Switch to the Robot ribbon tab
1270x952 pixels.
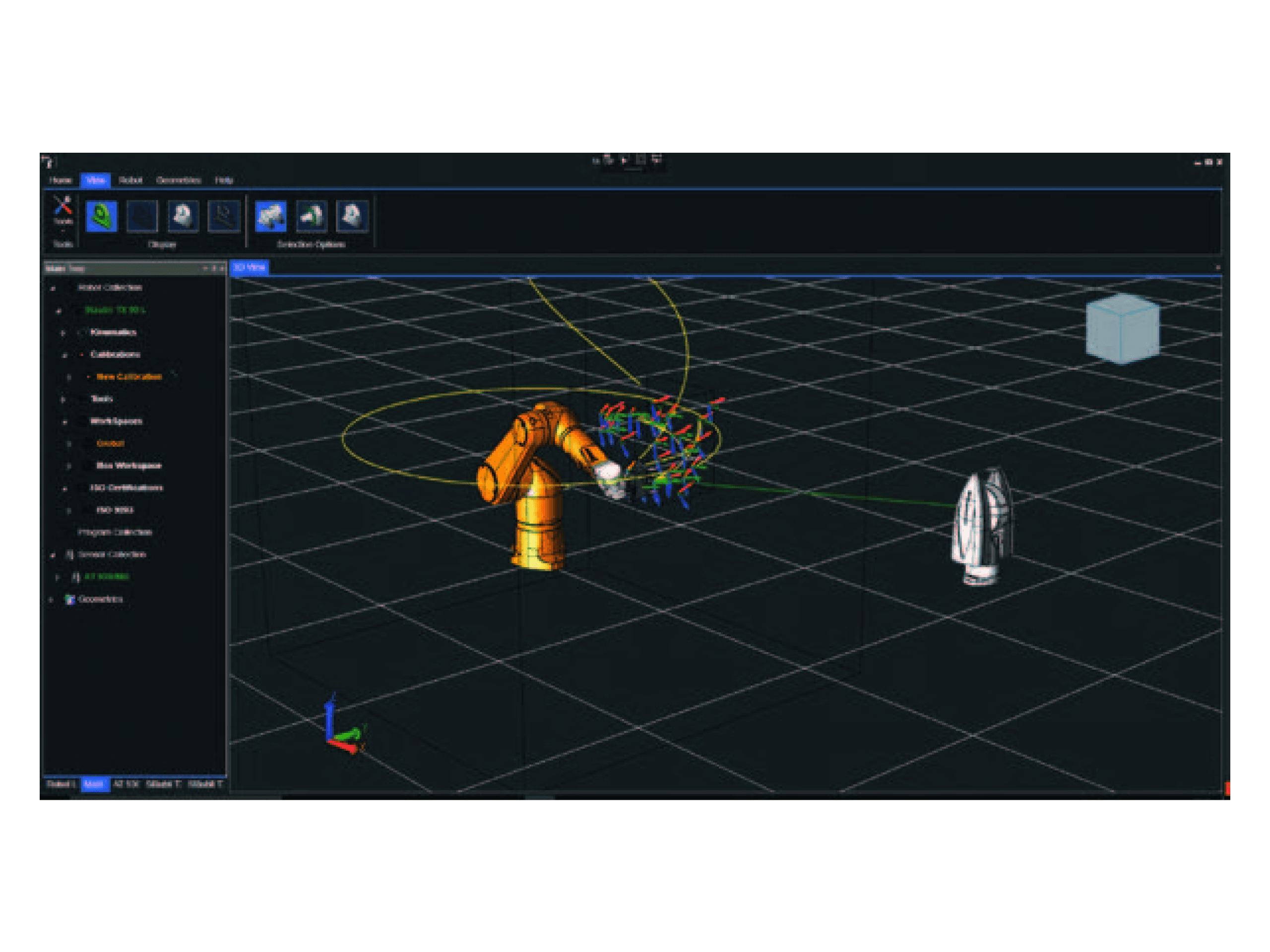tap(130, 180)
